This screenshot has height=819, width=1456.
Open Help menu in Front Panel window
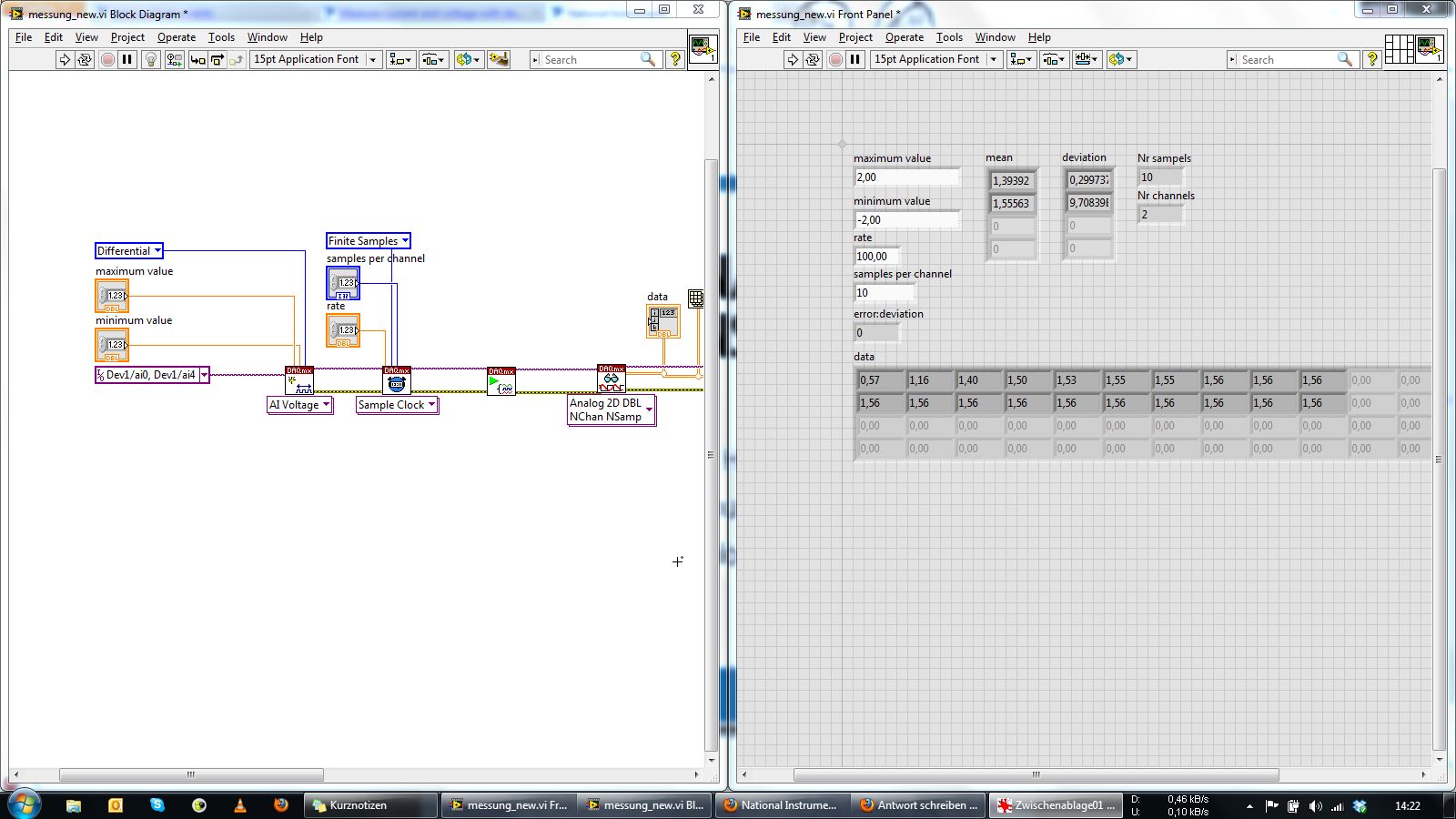tap(1039, 37)
